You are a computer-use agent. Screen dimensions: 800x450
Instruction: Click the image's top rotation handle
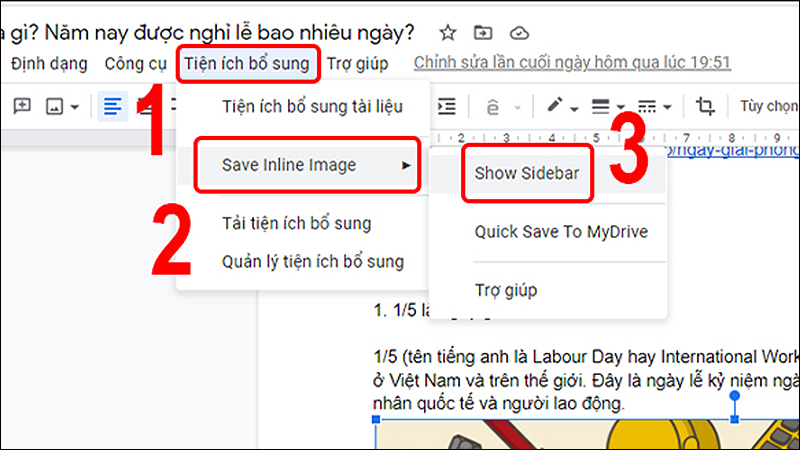[735, 396]
